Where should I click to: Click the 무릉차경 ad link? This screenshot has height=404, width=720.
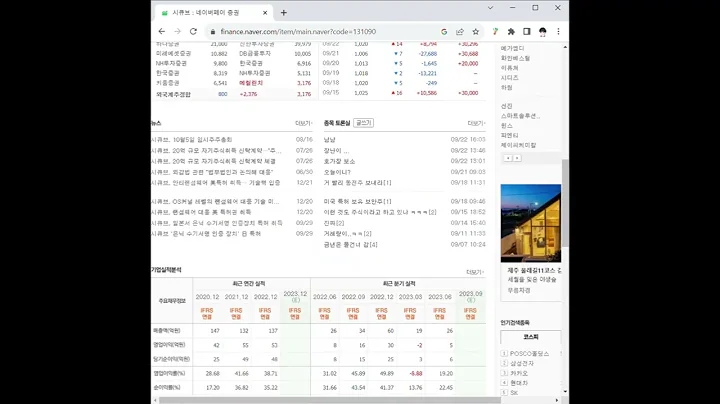519,291
